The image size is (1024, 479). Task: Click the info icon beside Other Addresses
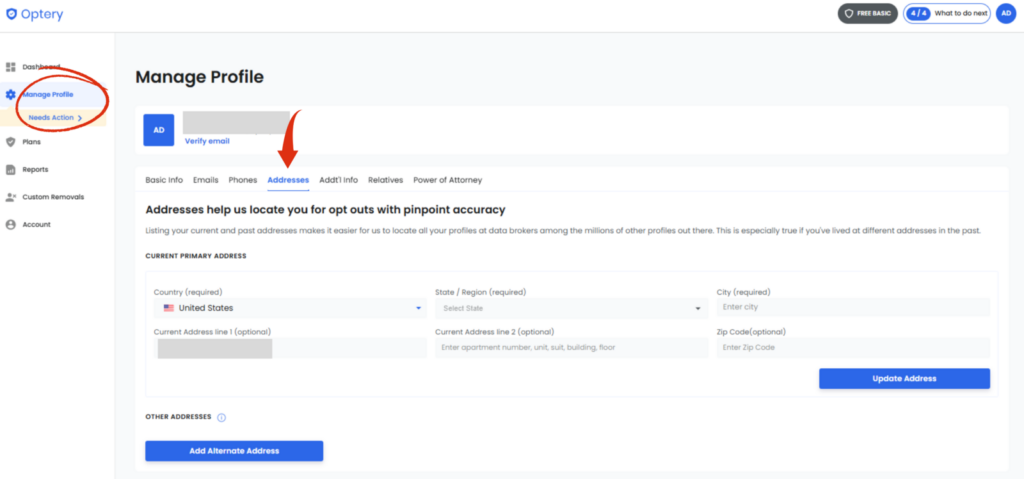221,418
